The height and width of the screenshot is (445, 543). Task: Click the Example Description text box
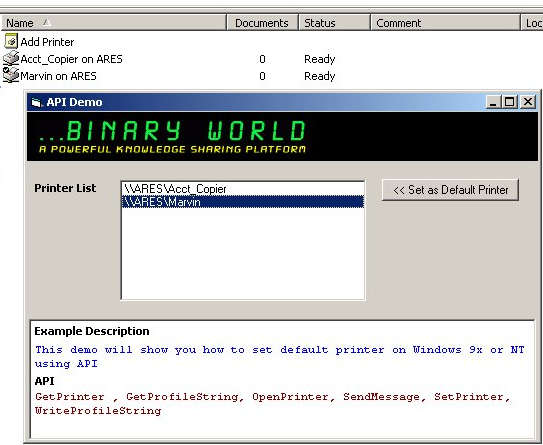pos(282,379)
